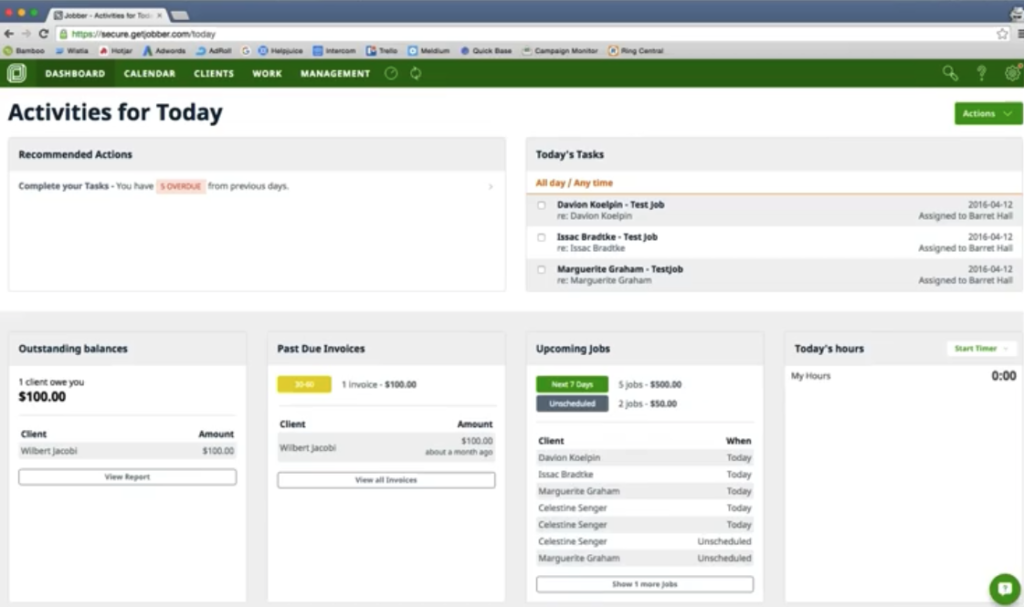Open the Bamboo bookmark
The image size is (1024, 607).
tap(24, 50)
